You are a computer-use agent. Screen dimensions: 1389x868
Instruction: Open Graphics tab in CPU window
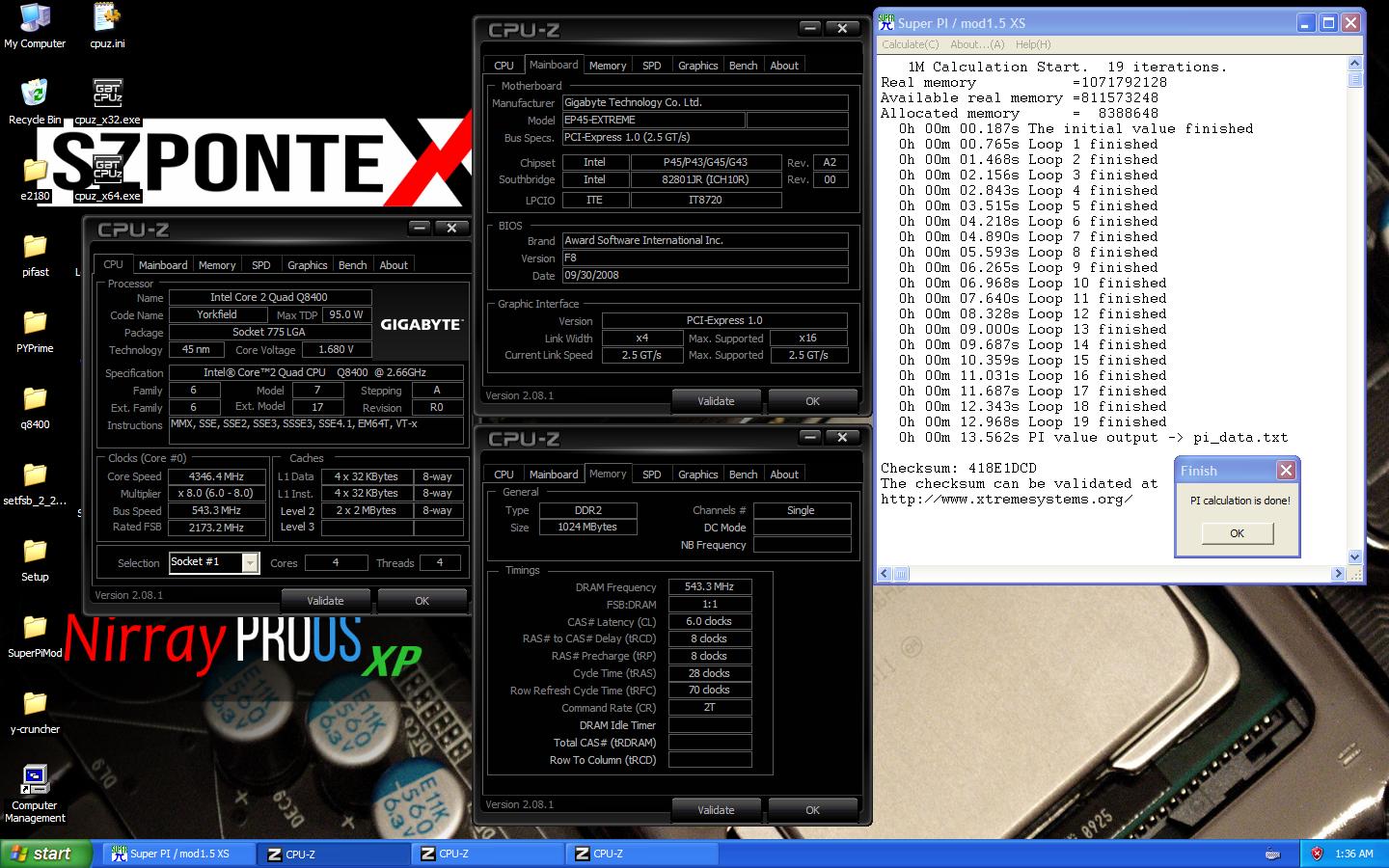307,265
